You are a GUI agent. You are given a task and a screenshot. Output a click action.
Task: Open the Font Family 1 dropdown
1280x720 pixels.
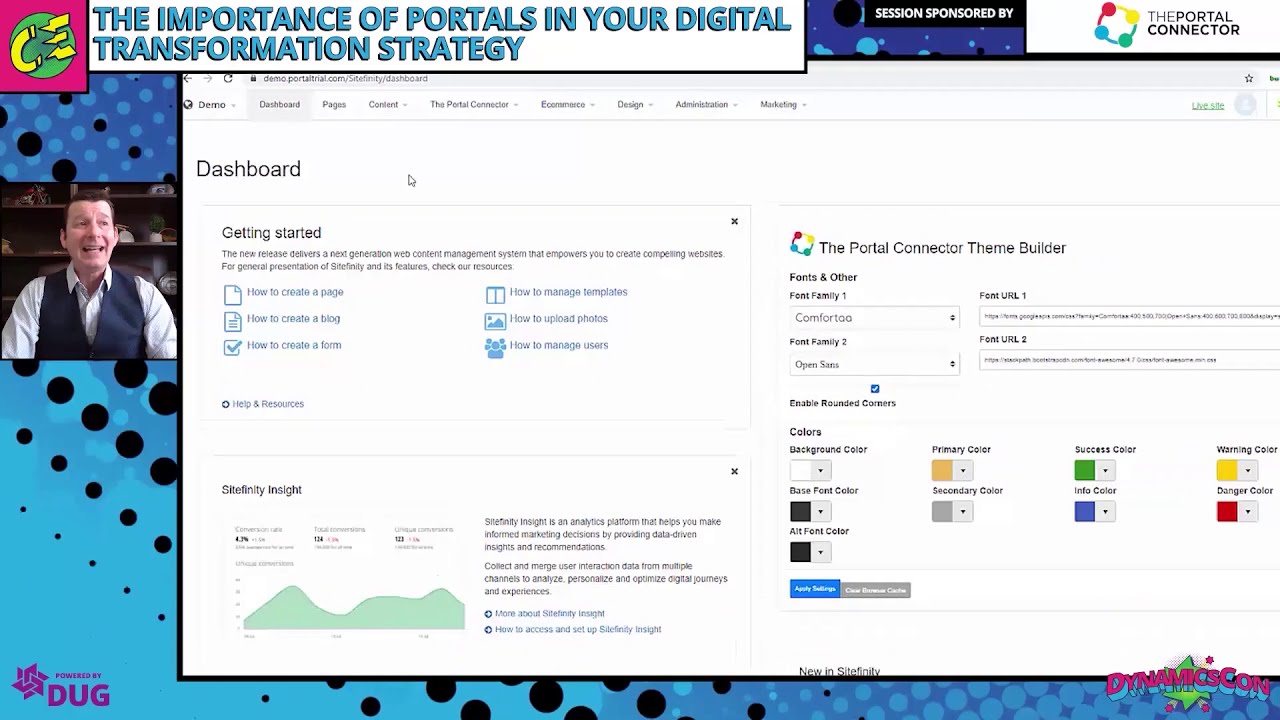coord(874,317)
